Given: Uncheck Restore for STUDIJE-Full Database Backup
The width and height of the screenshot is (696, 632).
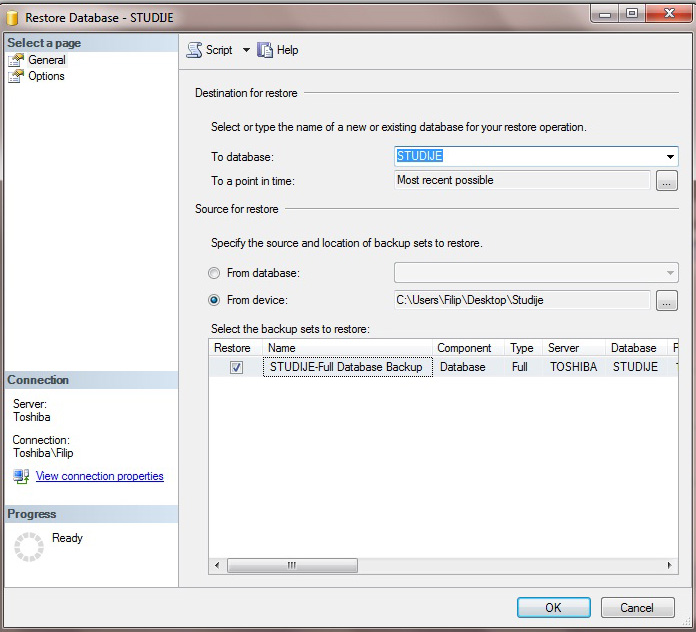Looking at the screenshot, I should coord(236,367).
